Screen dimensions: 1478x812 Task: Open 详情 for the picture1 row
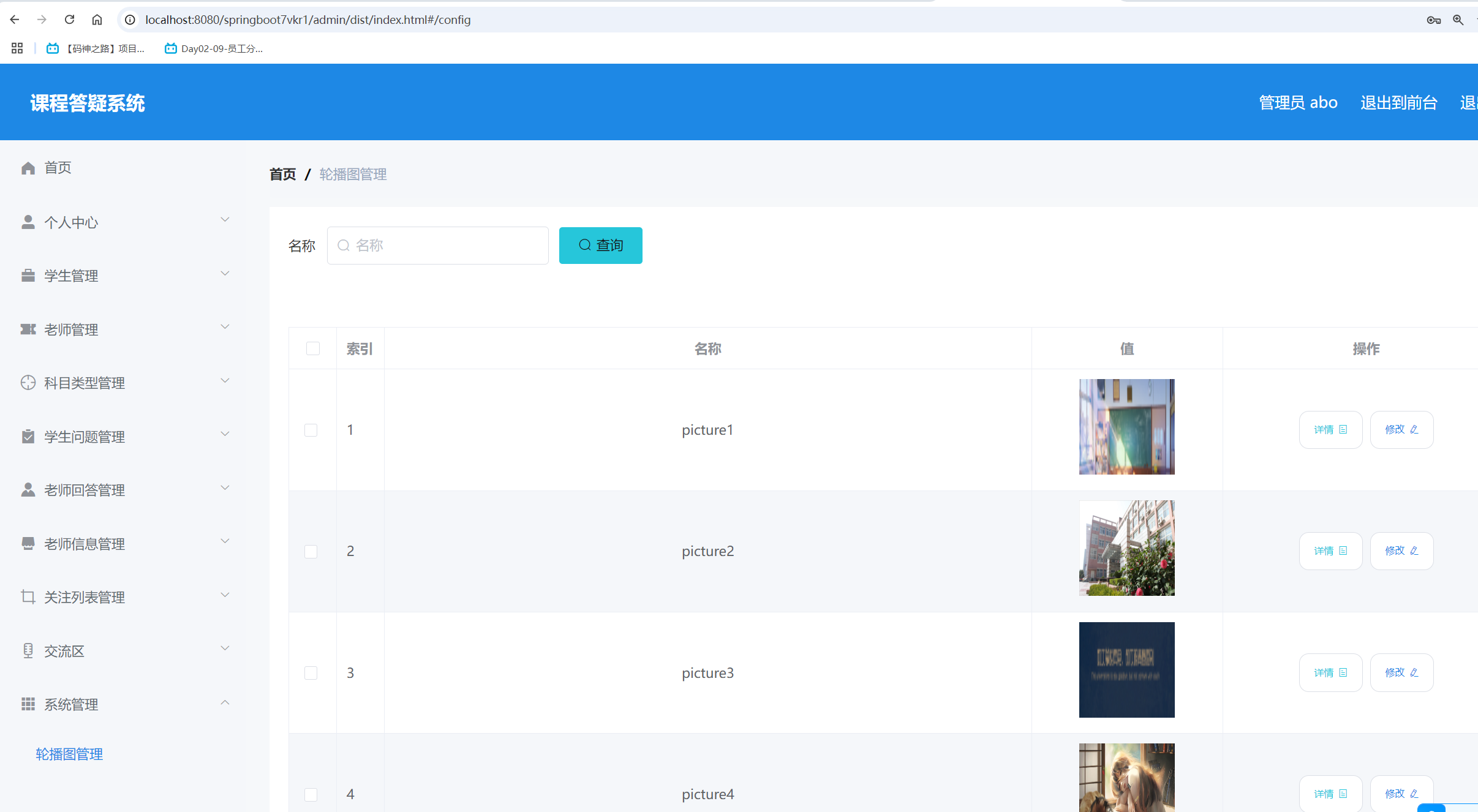coord(1330,430)
